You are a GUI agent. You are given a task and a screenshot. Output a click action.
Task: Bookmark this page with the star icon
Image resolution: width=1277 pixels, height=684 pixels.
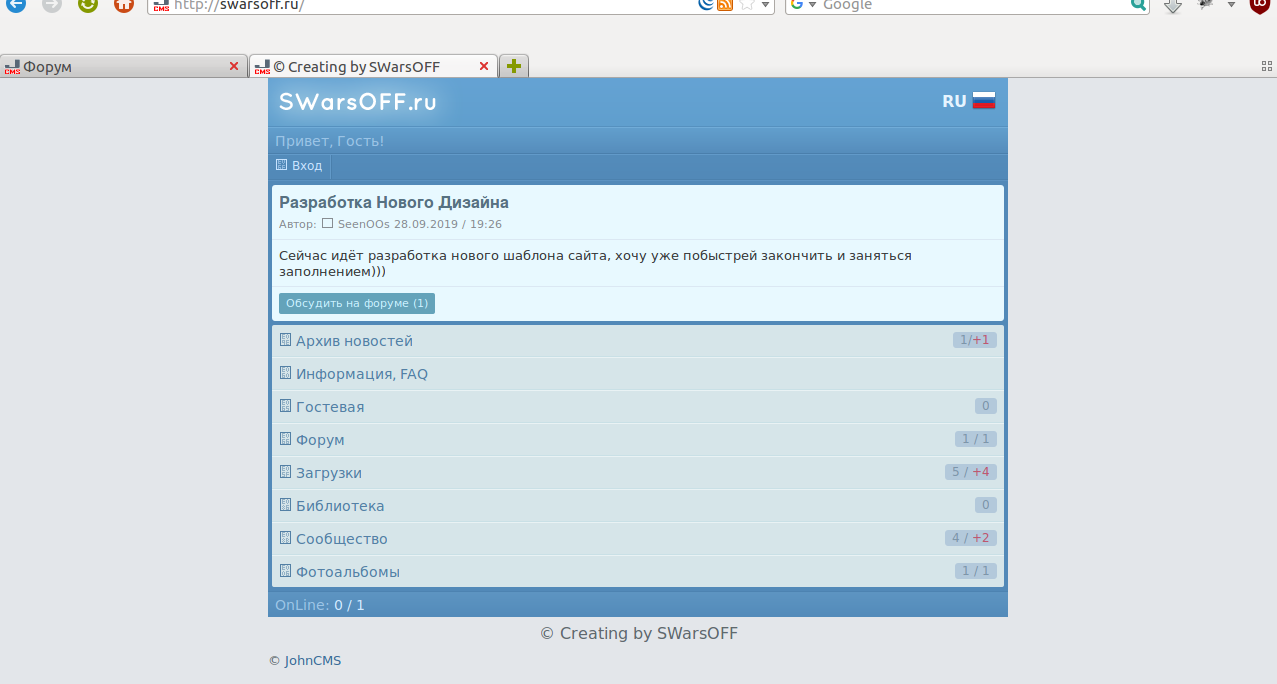coord(746,5)
